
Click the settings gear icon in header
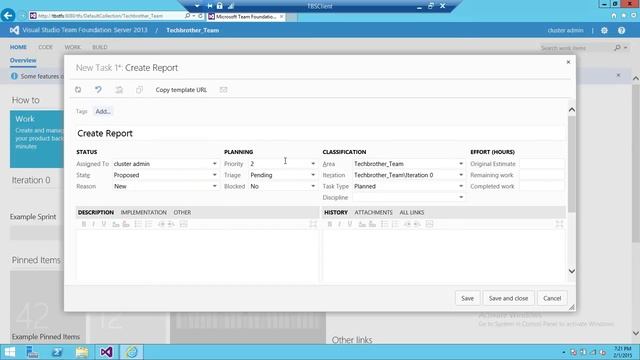[604, 31]
